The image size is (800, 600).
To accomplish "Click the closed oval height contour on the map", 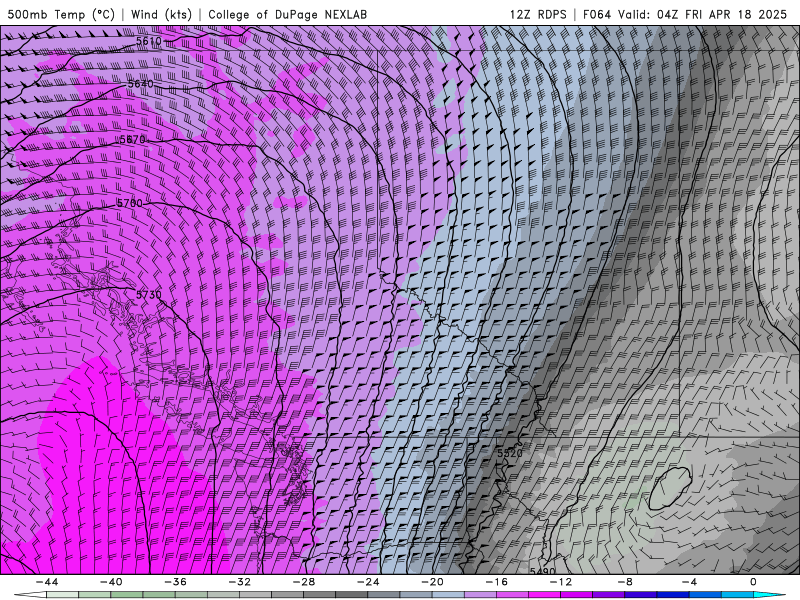I will point(670,489).
